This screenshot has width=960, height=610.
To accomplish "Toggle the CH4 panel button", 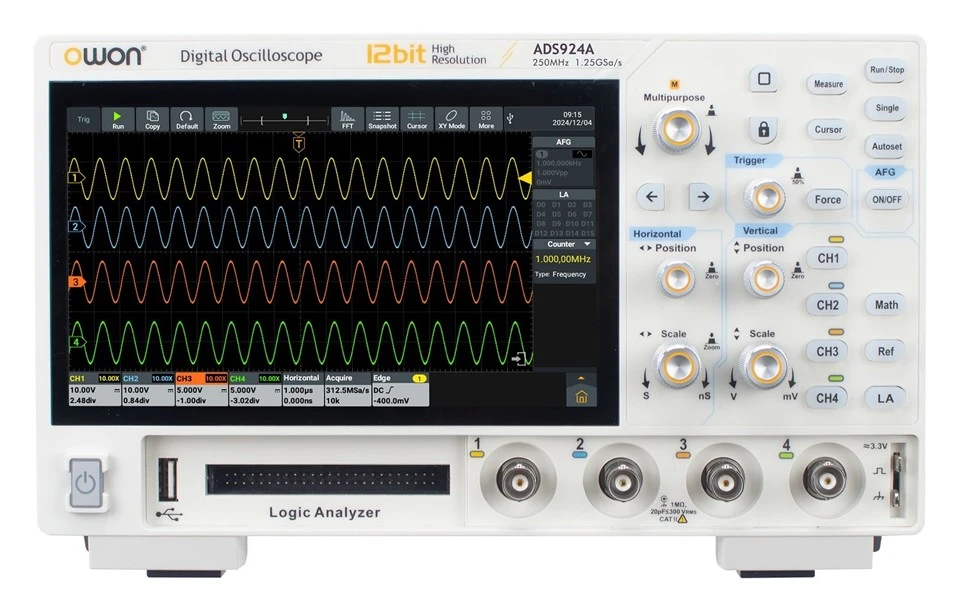I will click(x=827, y=398).
